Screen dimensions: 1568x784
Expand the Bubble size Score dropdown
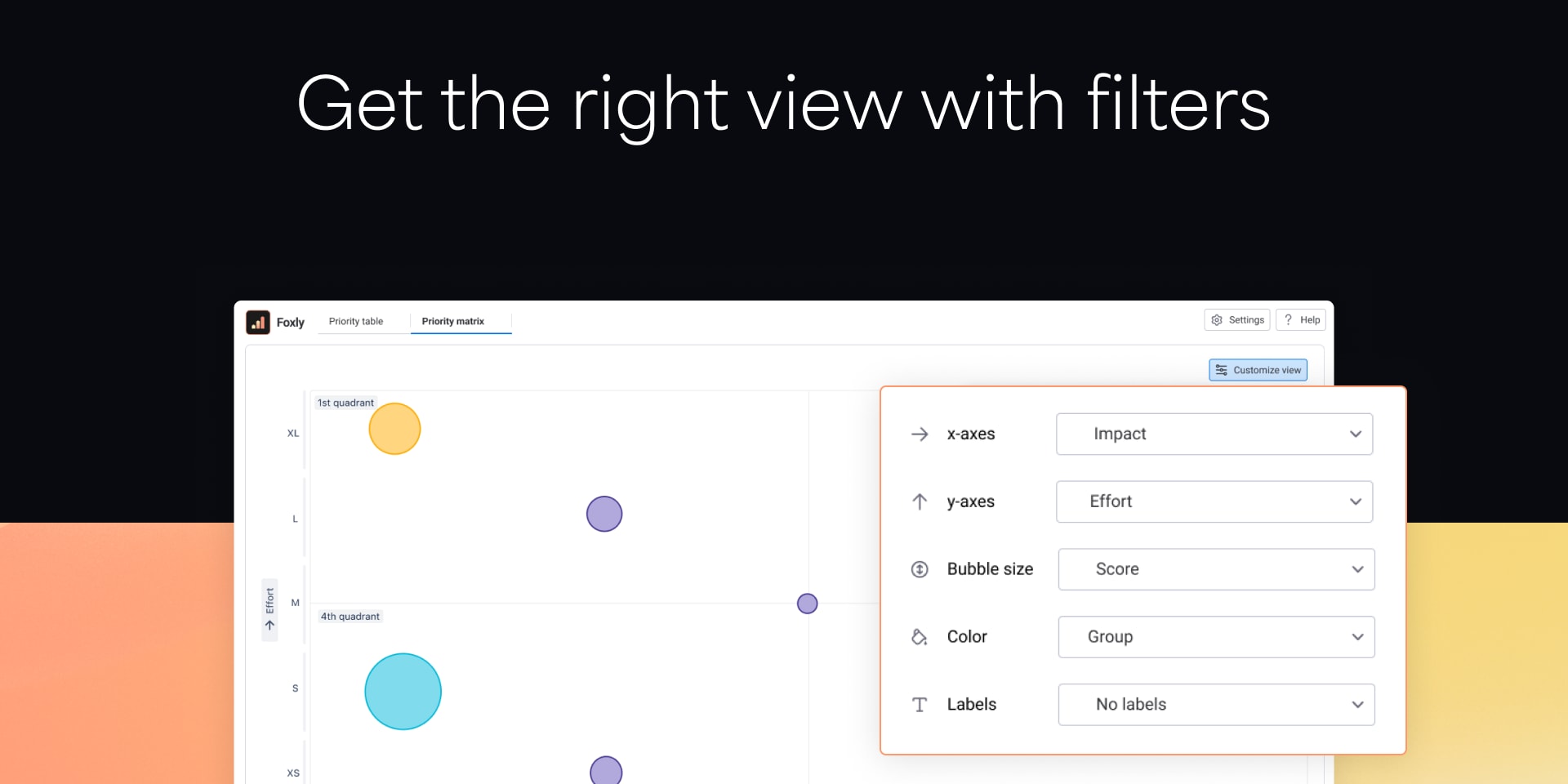(x=1216, y=569)
